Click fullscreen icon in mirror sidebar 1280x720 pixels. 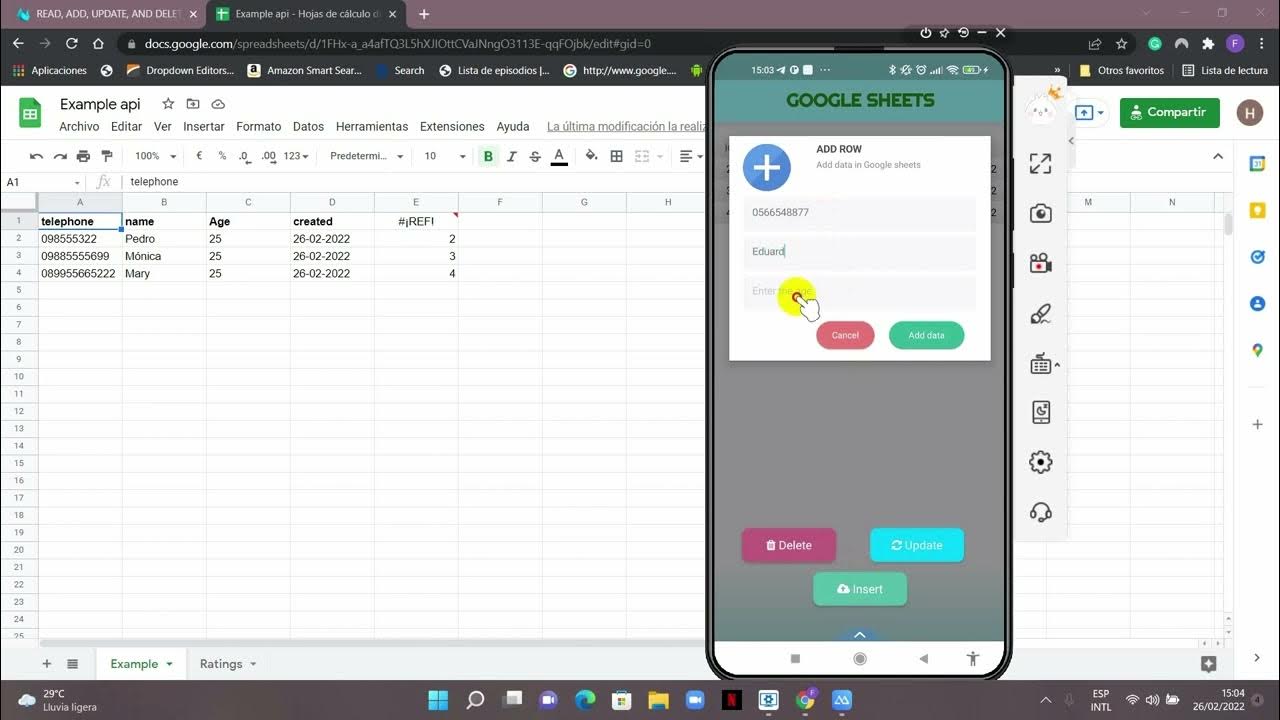click(1040, 164)
